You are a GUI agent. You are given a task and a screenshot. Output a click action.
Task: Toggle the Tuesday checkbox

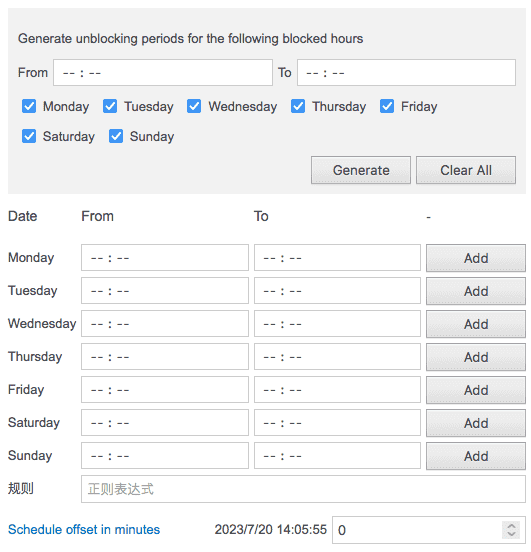(110, 106)
